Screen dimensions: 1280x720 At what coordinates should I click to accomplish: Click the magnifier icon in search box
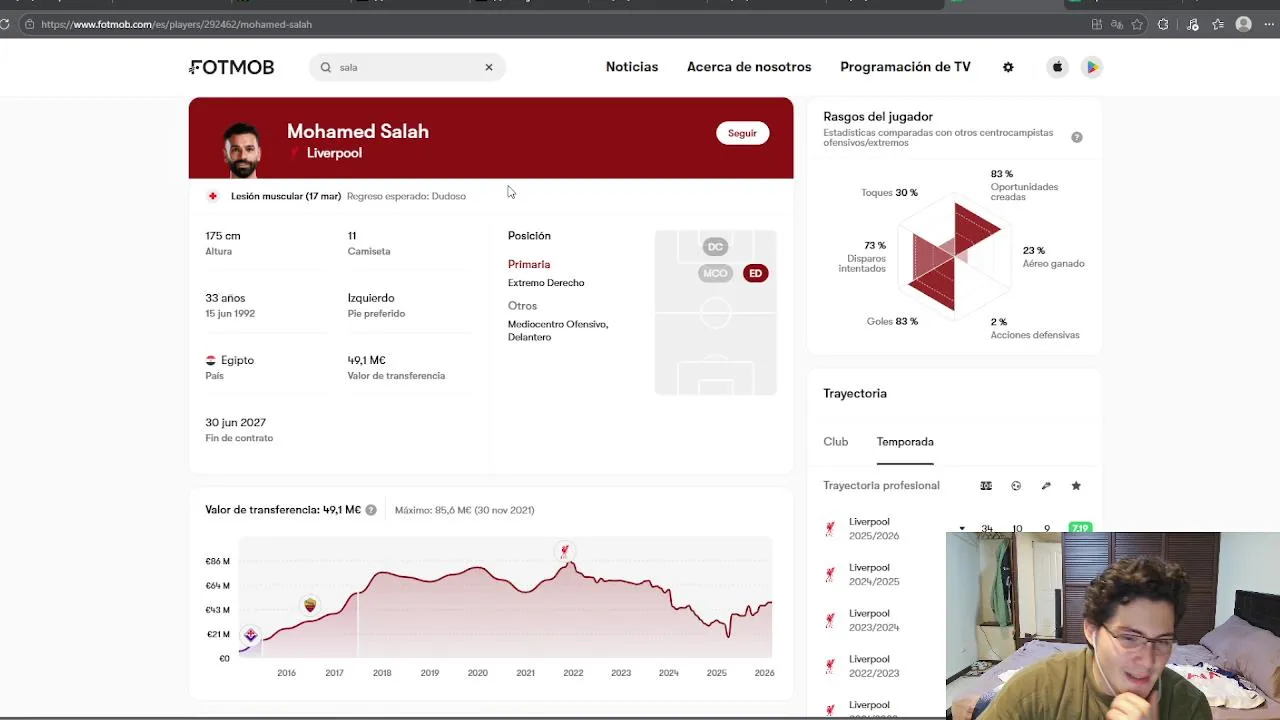click(326, 67)
